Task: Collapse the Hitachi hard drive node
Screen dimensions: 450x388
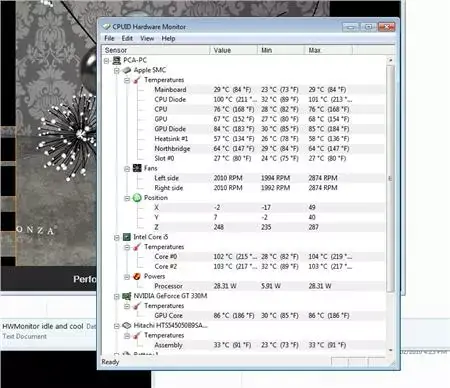Action: 116,326
